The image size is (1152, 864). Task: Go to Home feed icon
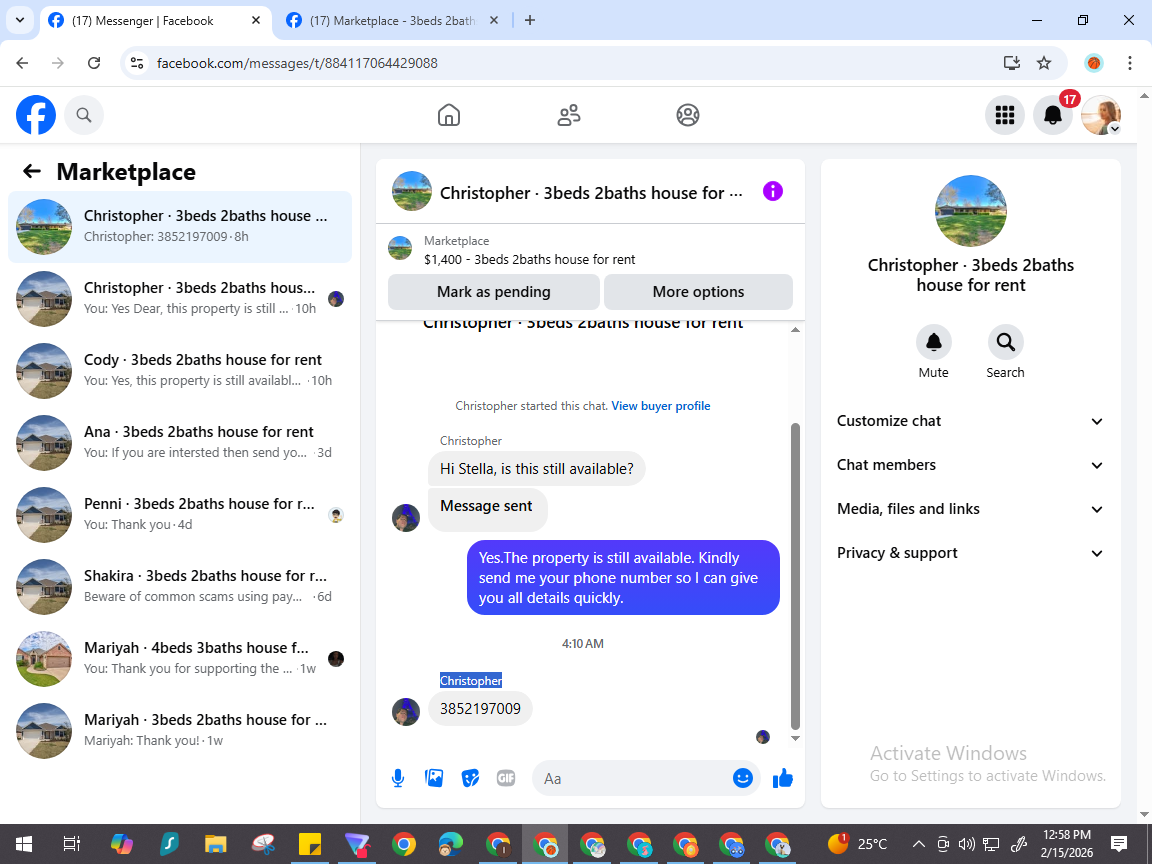tap(449, 115)
